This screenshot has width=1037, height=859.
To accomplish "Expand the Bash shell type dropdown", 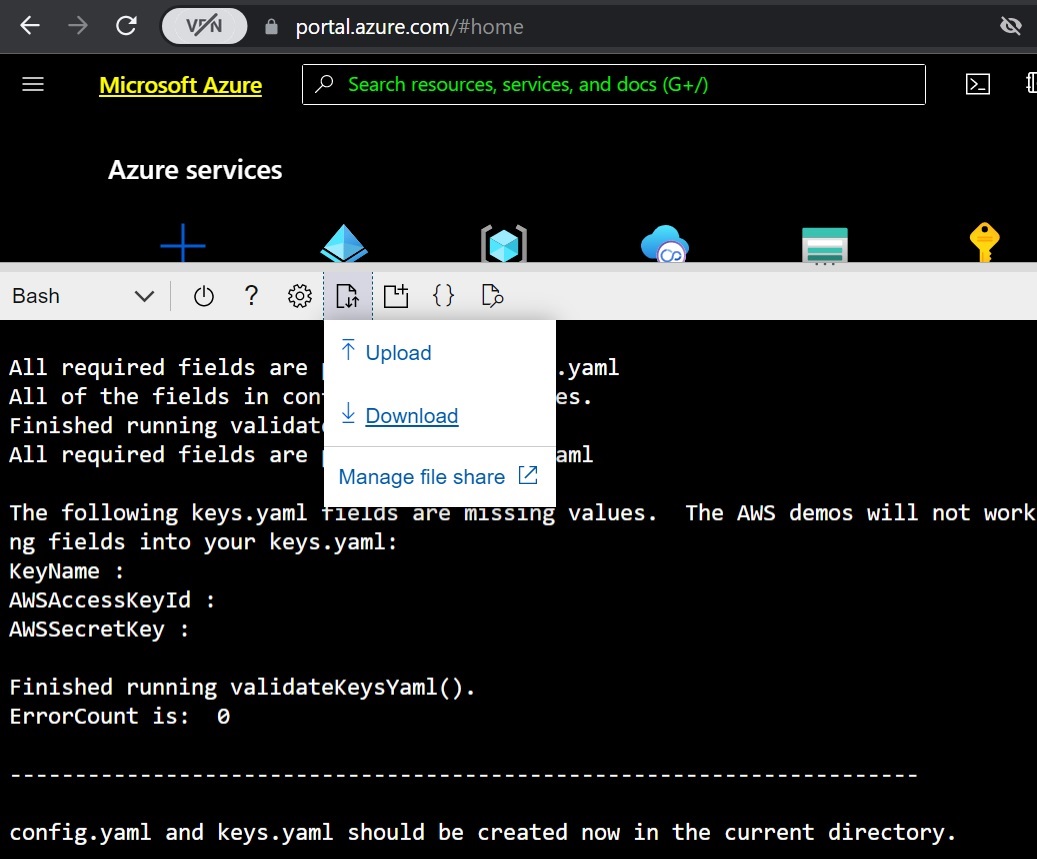I will tap(83, 296).
